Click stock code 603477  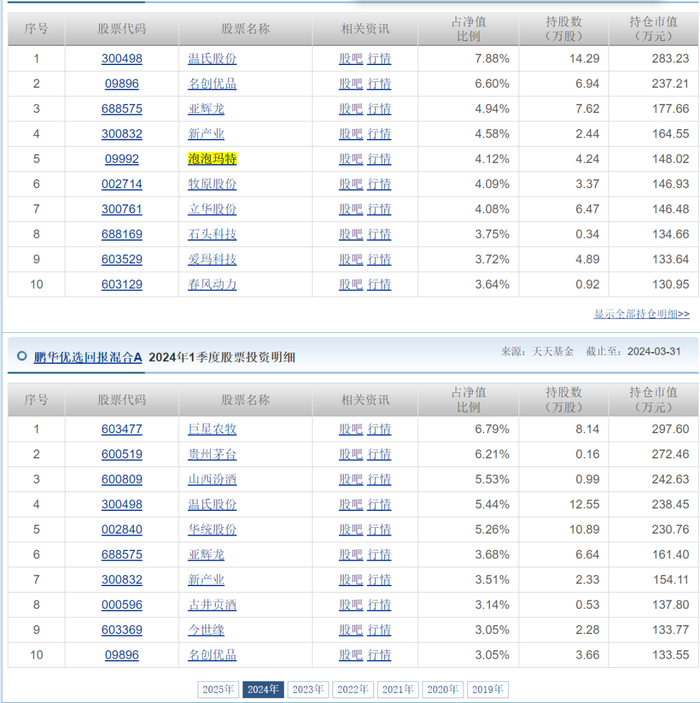click(122, 429)
